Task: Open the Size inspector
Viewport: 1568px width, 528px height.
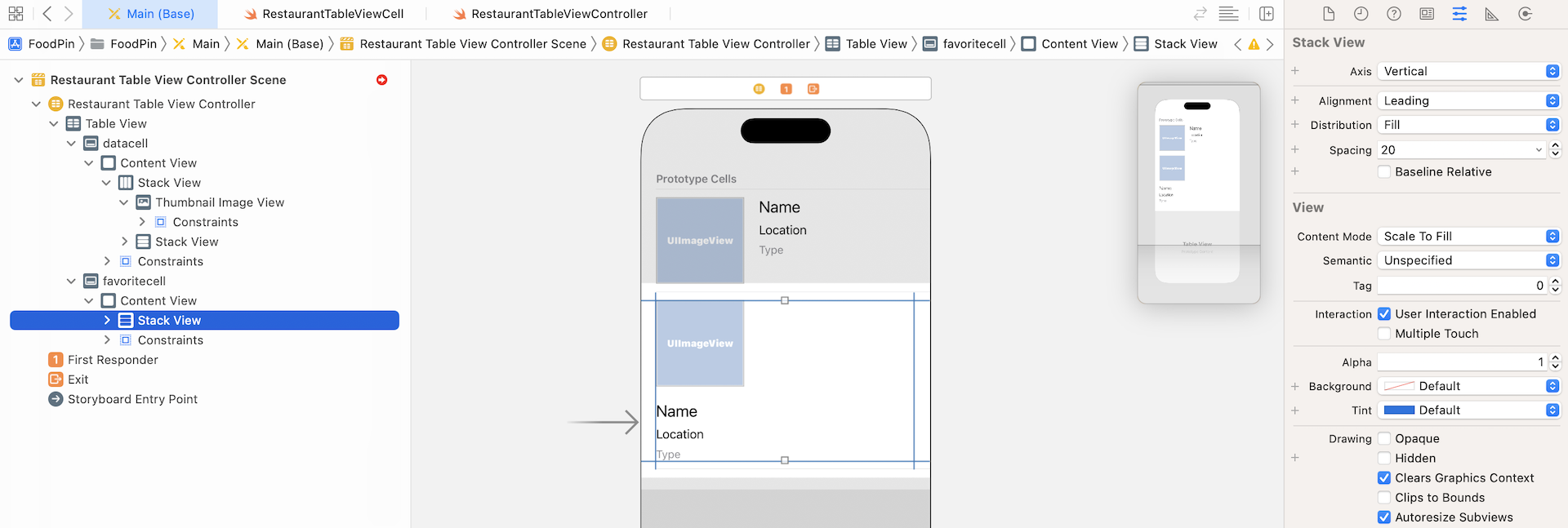Action: (1492, 14)
